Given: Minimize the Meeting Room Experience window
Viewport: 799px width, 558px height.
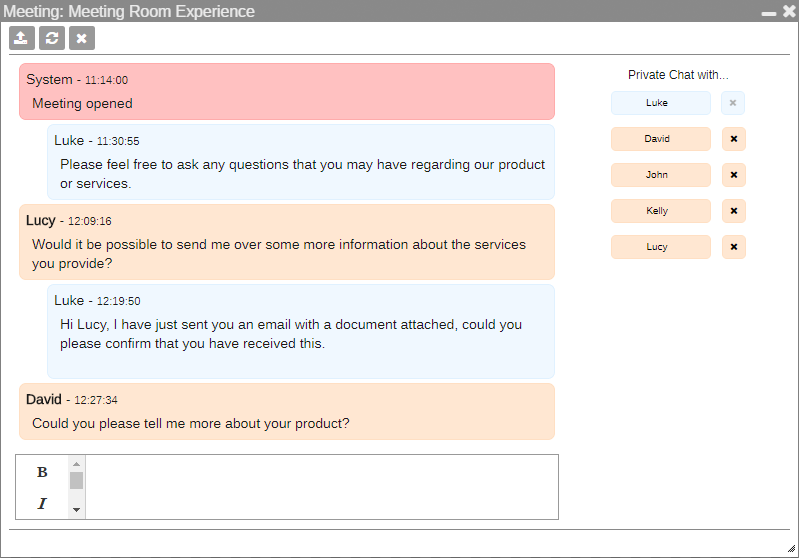Looking at the screenshot, I should click(x=768, y=12).
